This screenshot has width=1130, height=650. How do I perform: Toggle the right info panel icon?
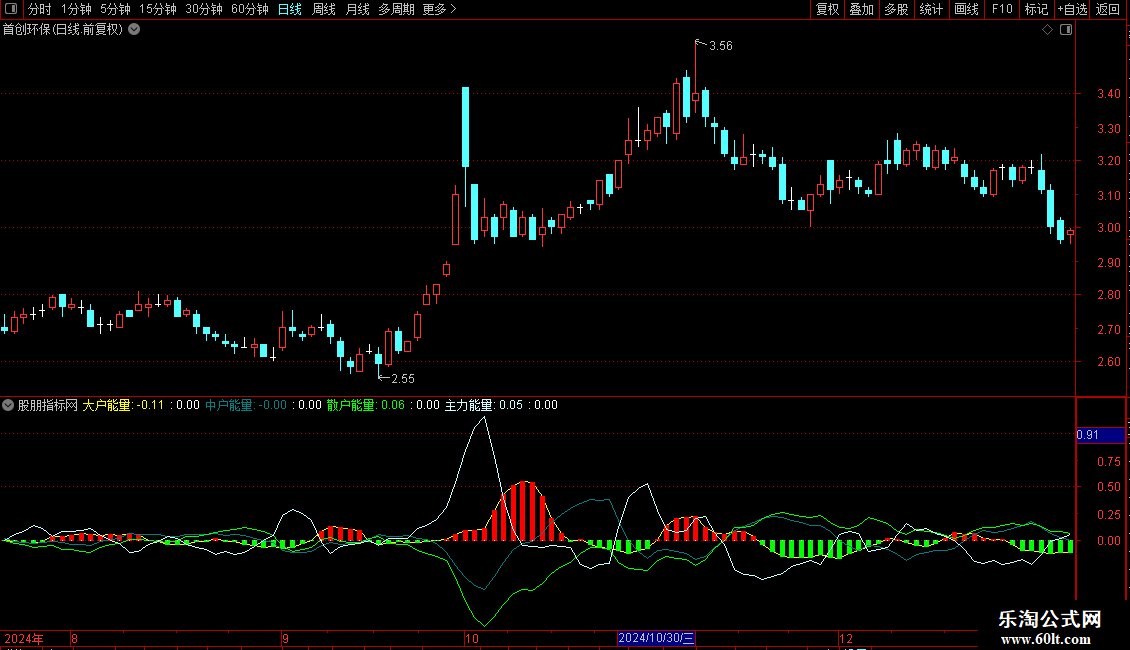click(x=1066, y=30)
